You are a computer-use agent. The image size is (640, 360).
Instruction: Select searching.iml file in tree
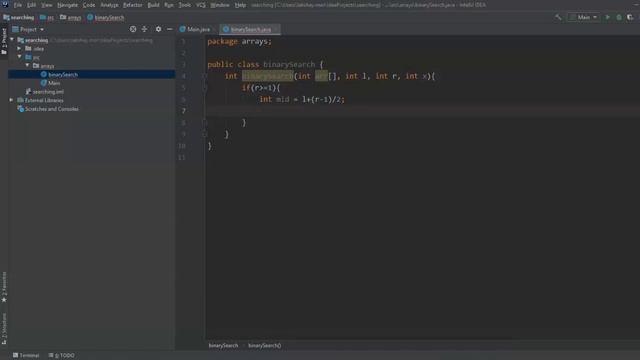(48, 92)
